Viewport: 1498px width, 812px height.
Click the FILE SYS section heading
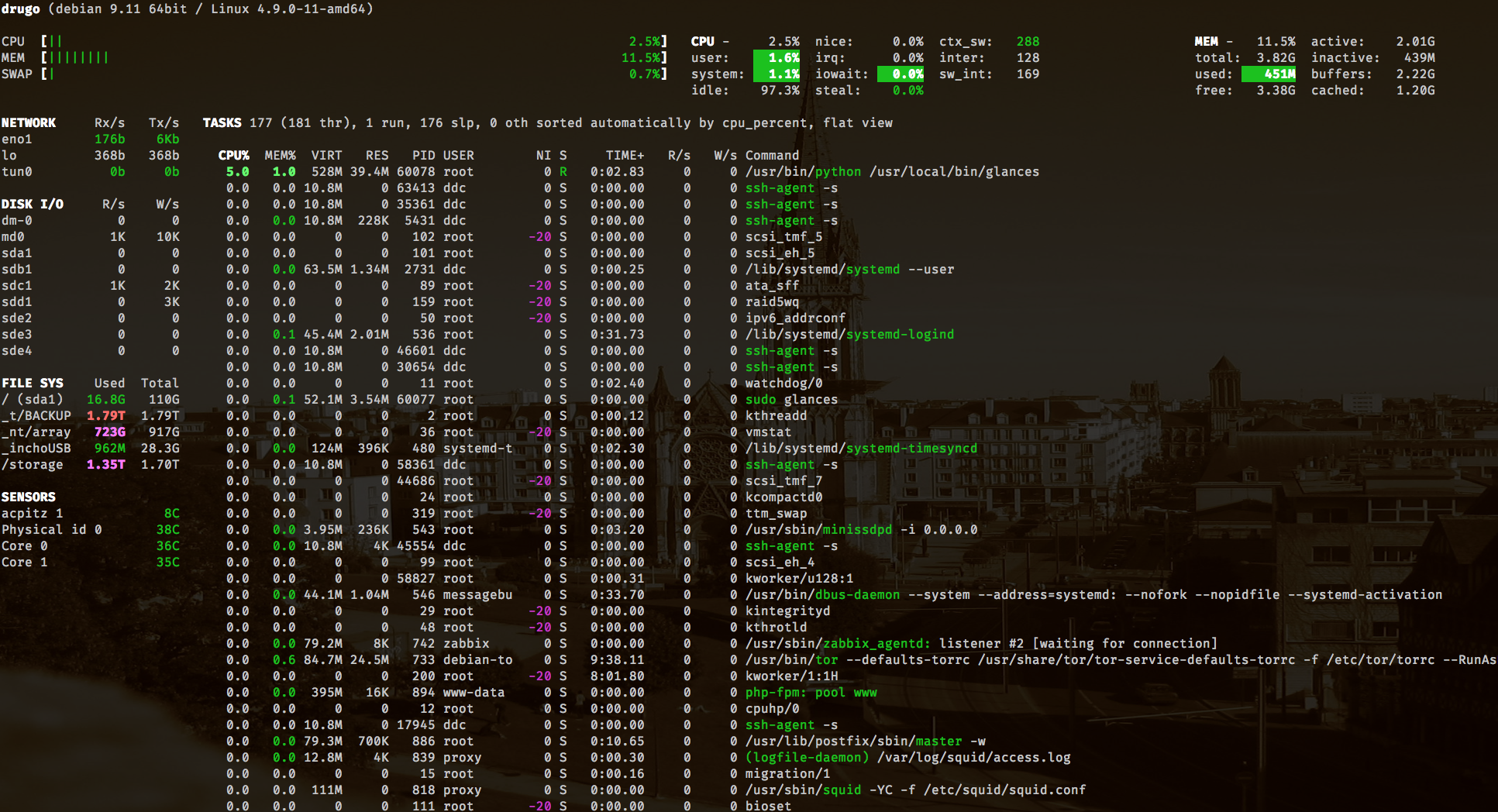33,383
